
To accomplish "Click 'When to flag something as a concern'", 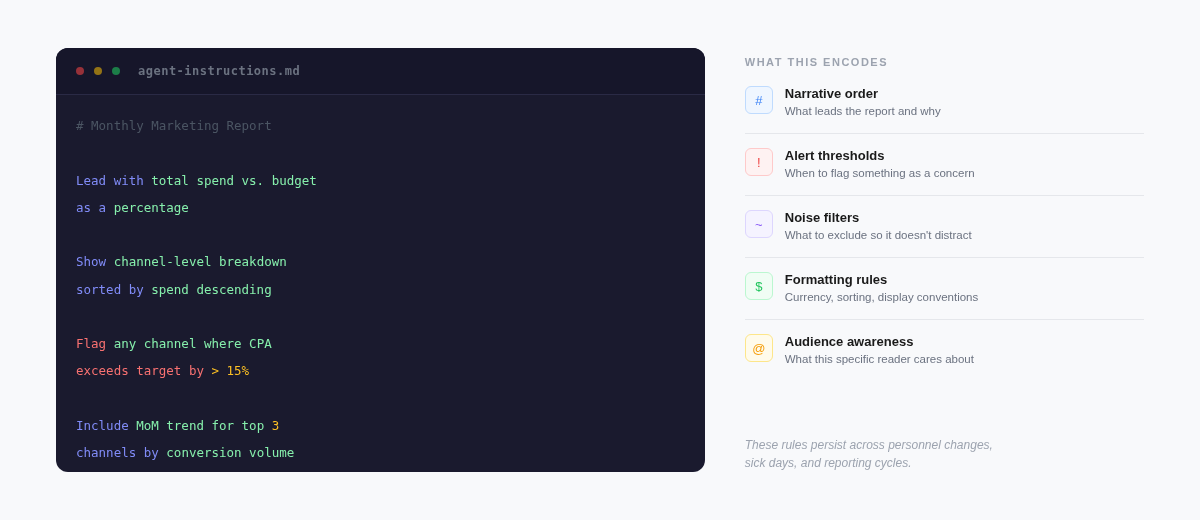I will (x=879, y=173).
